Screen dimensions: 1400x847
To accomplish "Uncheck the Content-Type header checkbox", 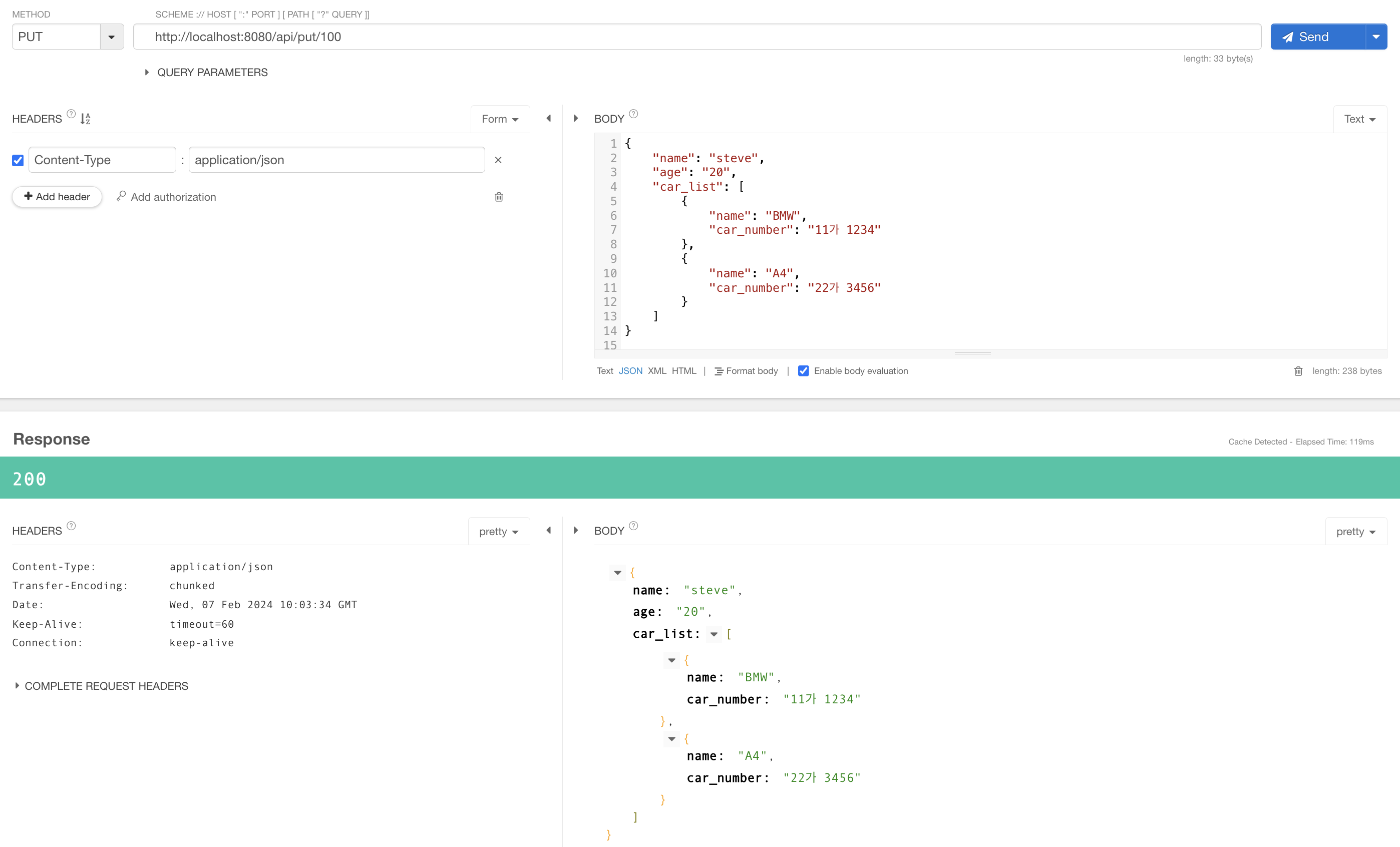I will click(x=18, y=160).
